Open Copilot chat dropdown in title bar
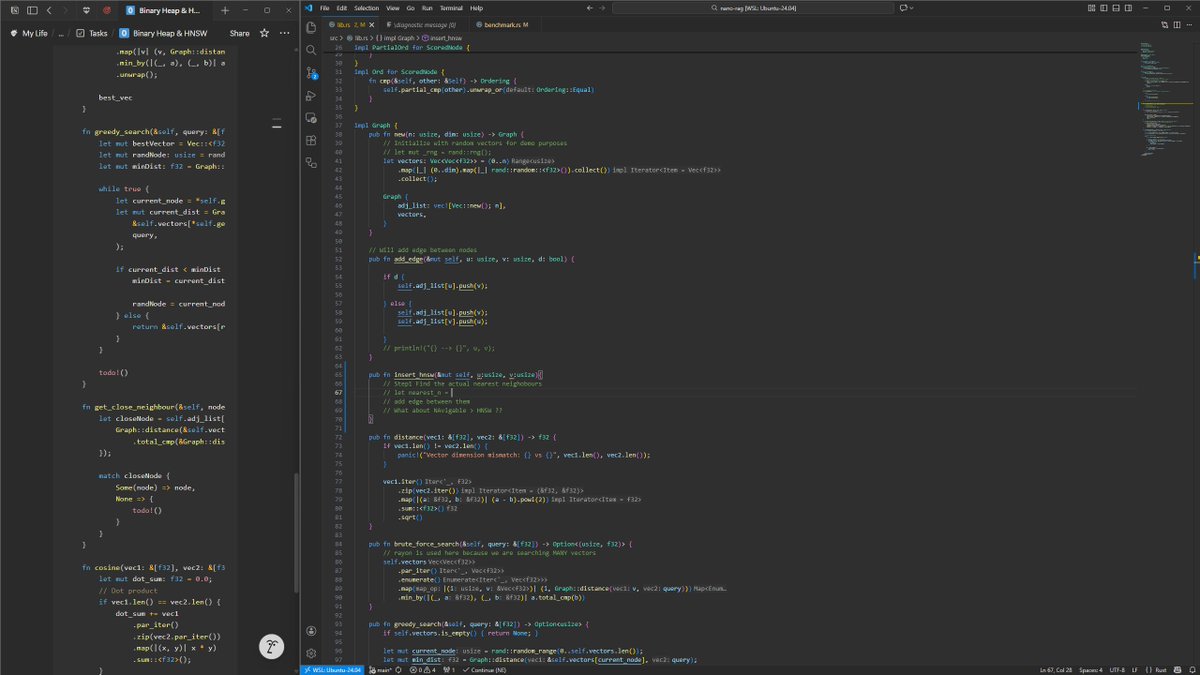This screenshot has height=675, width=1200. [906, 8]
